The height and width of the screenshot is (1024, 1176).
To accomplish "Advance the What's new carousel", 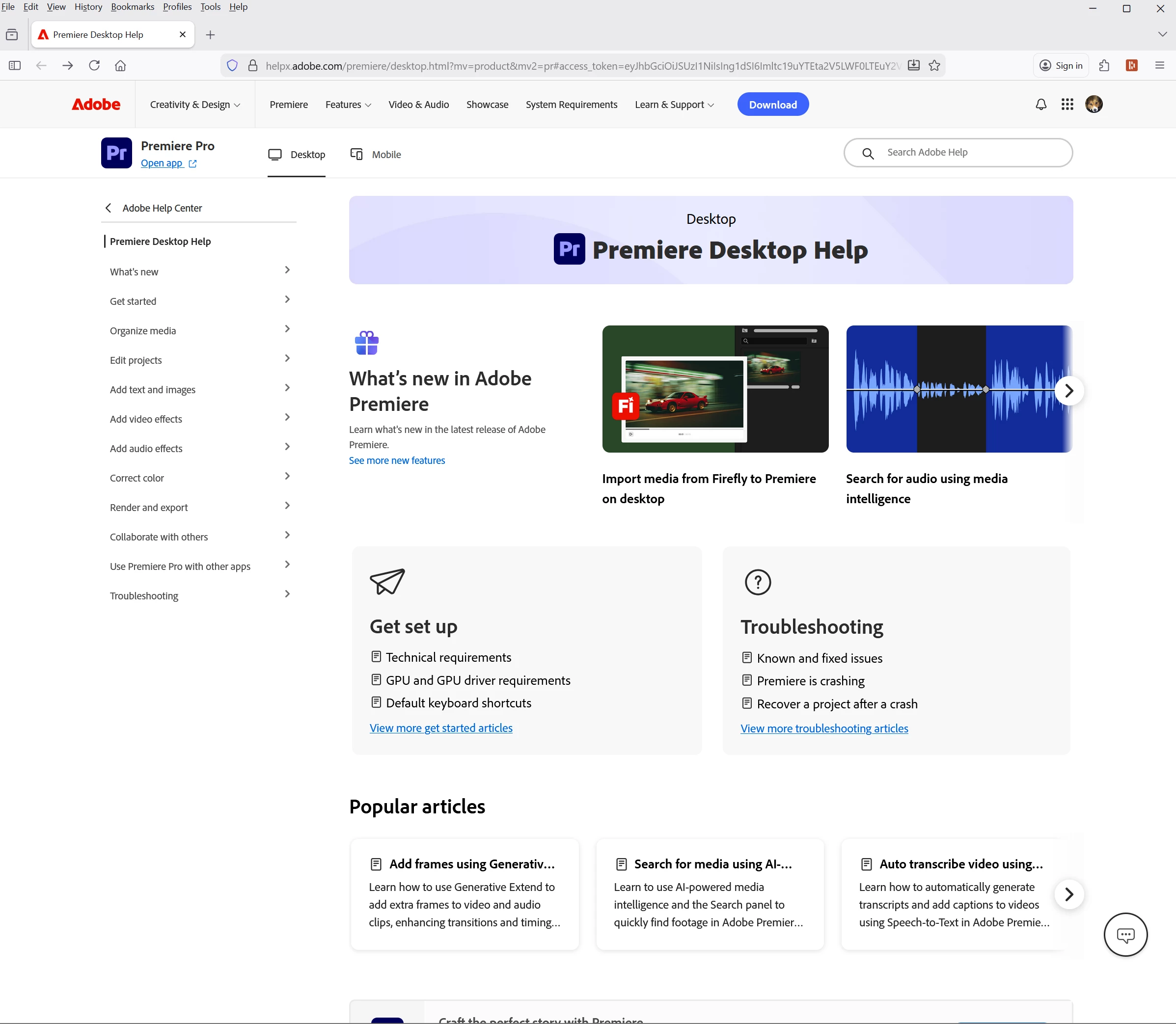I will coord(1069,391).
